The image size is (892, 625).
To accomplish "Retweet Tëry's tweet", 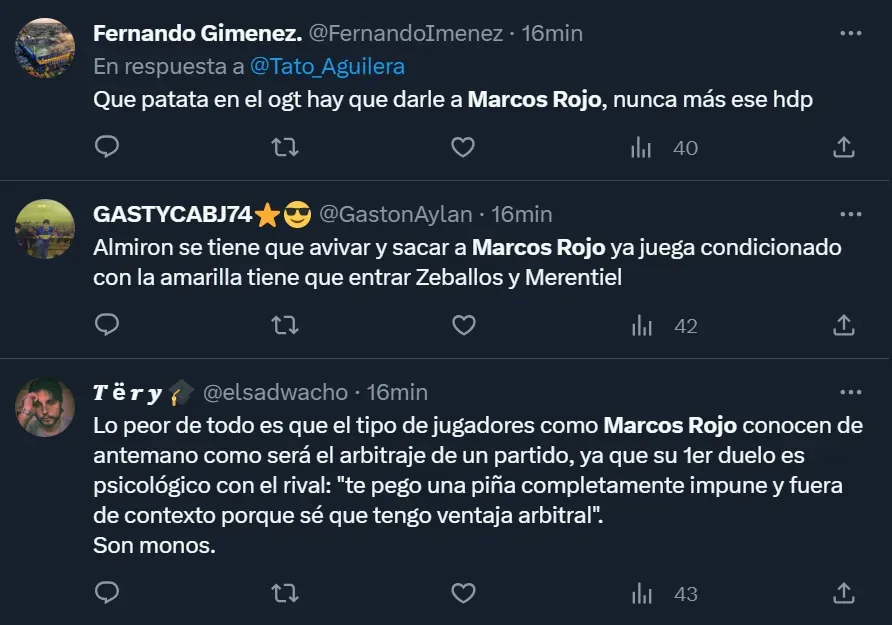I will 285,593.
